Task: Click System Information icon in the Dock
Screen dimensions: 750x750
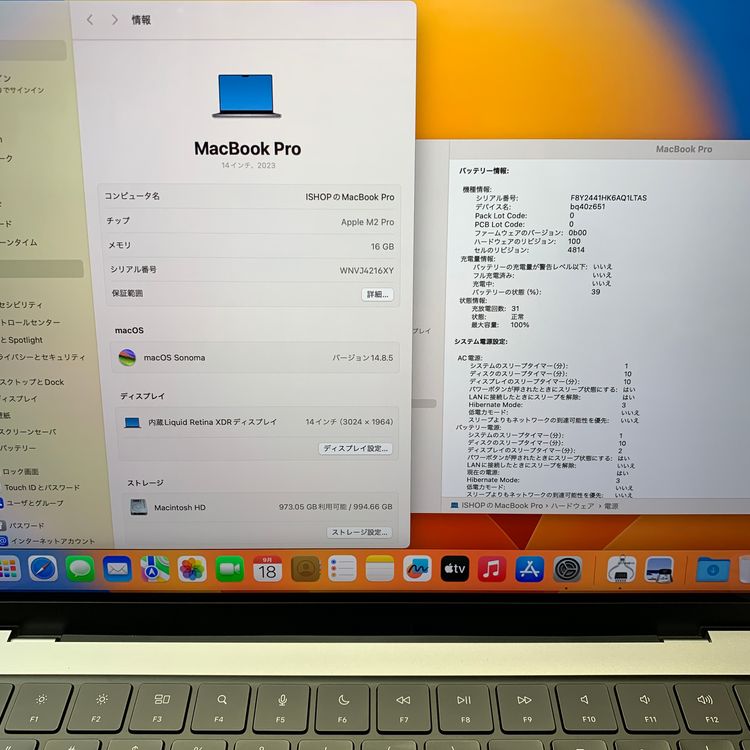Action: click(621, 569)
